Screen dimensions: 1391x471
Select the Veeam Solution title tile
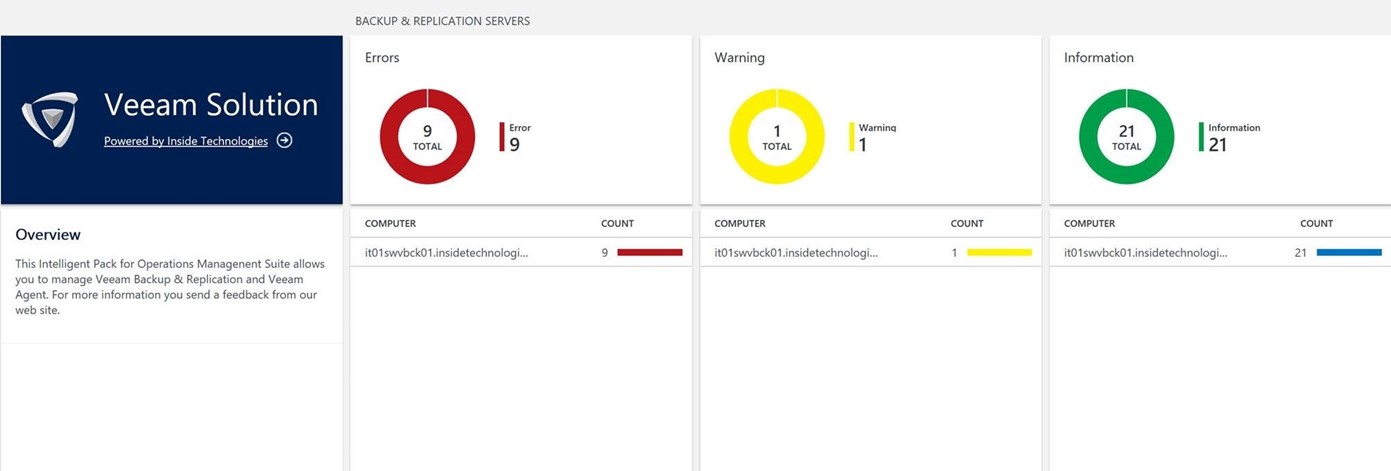[x=211, y=105]
